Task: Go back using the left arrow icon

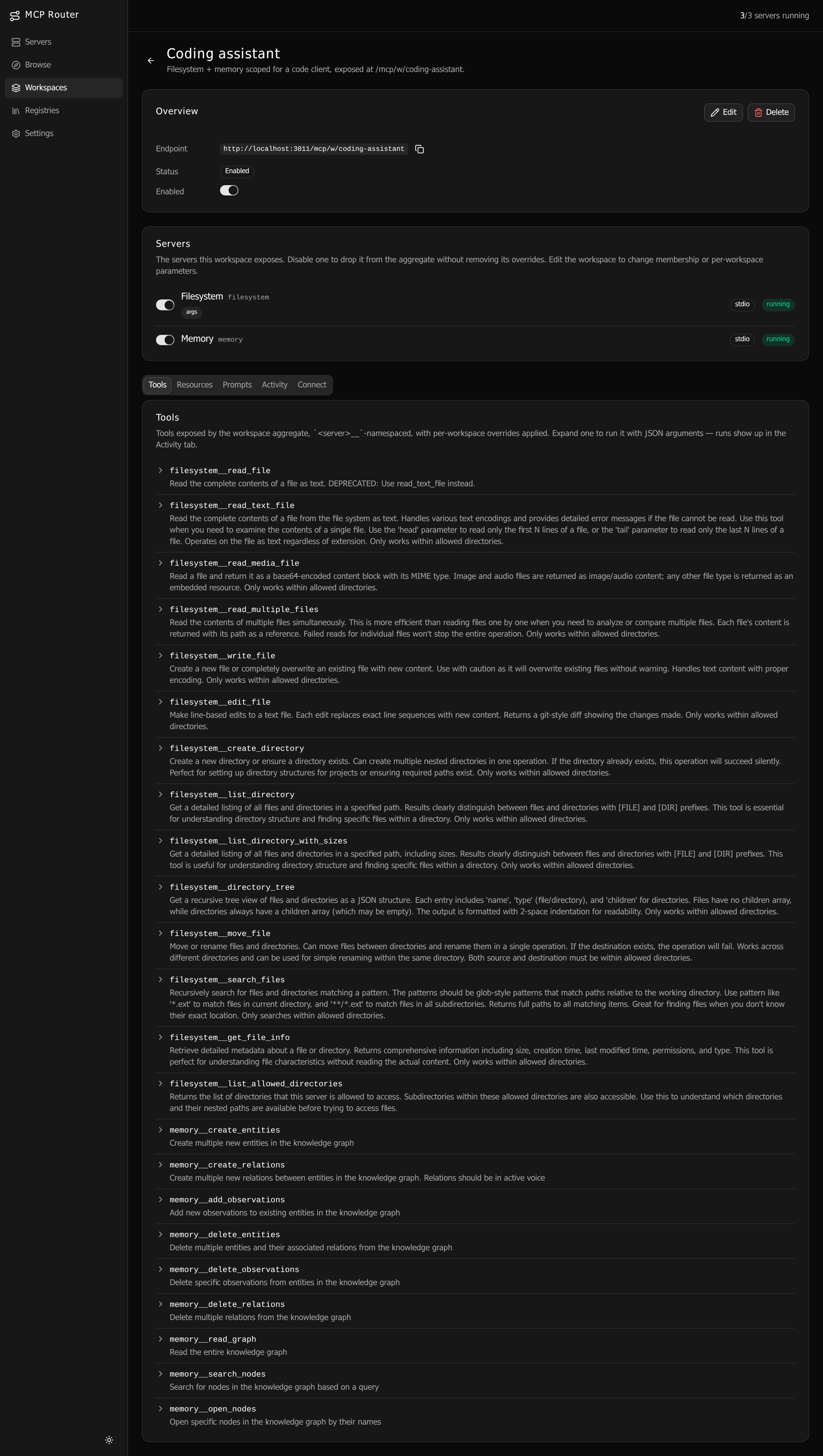Action: pyautogui.click(x=150, y=61)
